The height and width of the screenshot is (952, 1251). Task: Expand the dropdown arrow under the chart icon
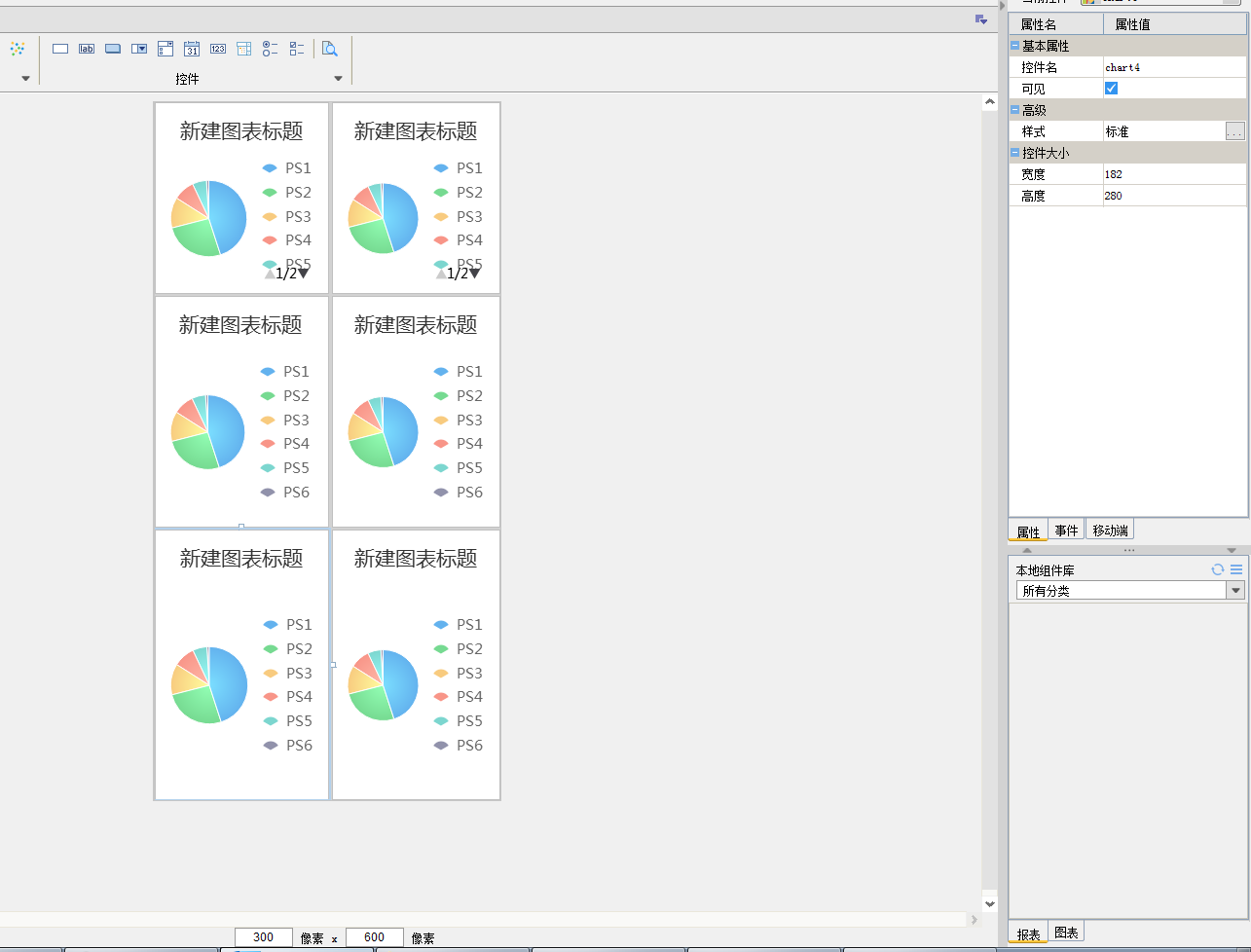25,79
